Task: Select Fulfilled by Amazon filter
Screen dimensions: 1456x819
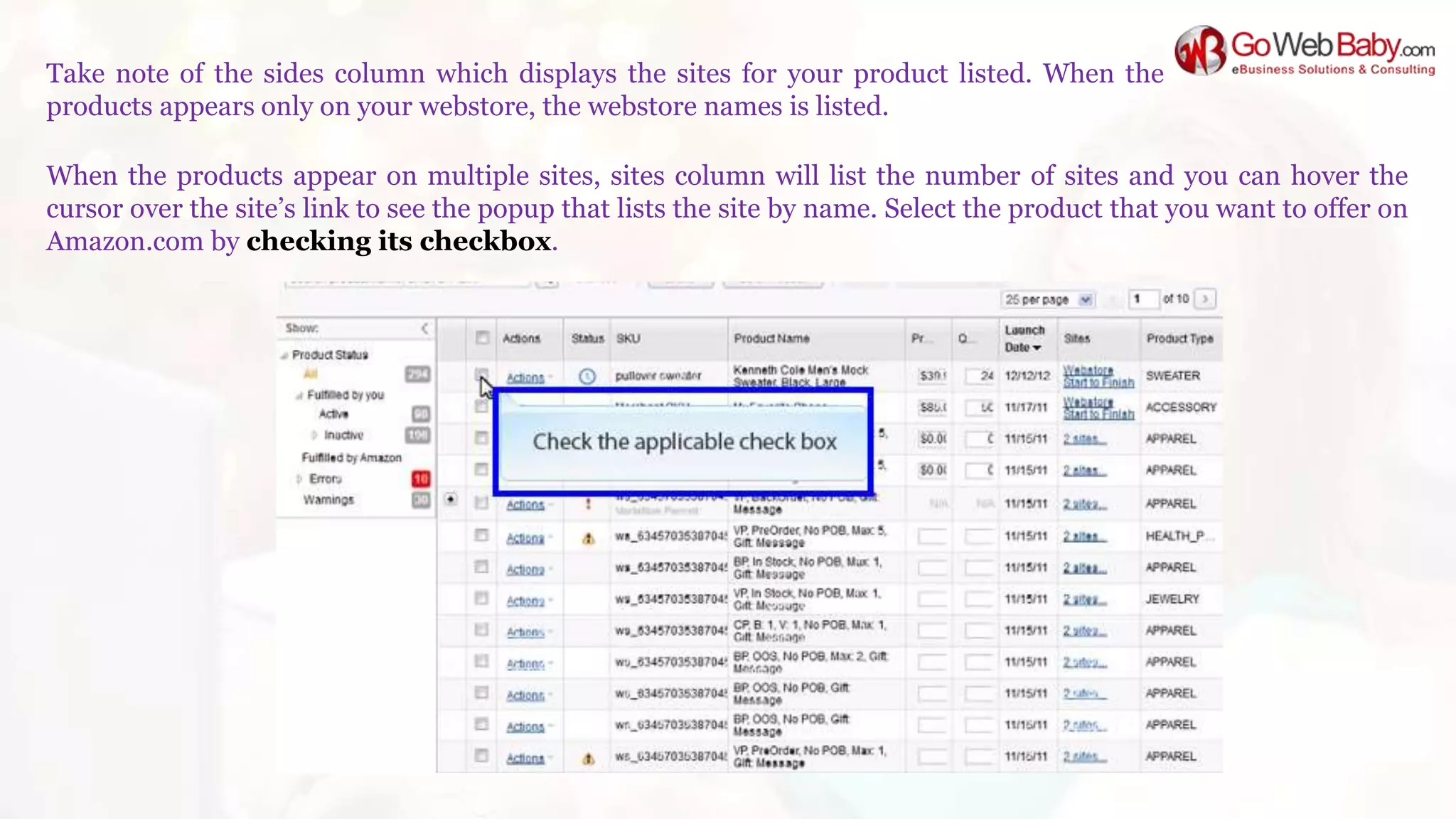Action: (351, 458)
